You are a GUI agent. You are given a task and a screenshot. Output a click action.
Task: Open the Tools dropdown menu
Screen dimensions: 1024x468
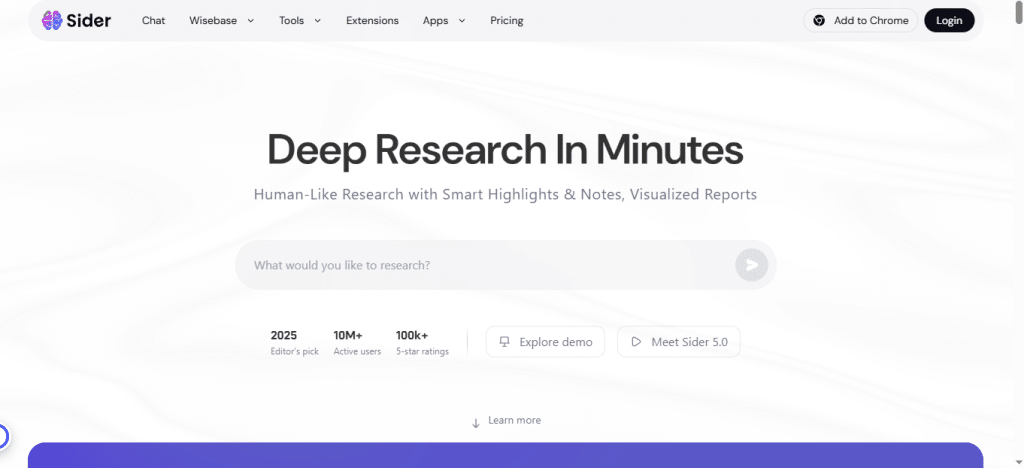[x=300, y=20]
